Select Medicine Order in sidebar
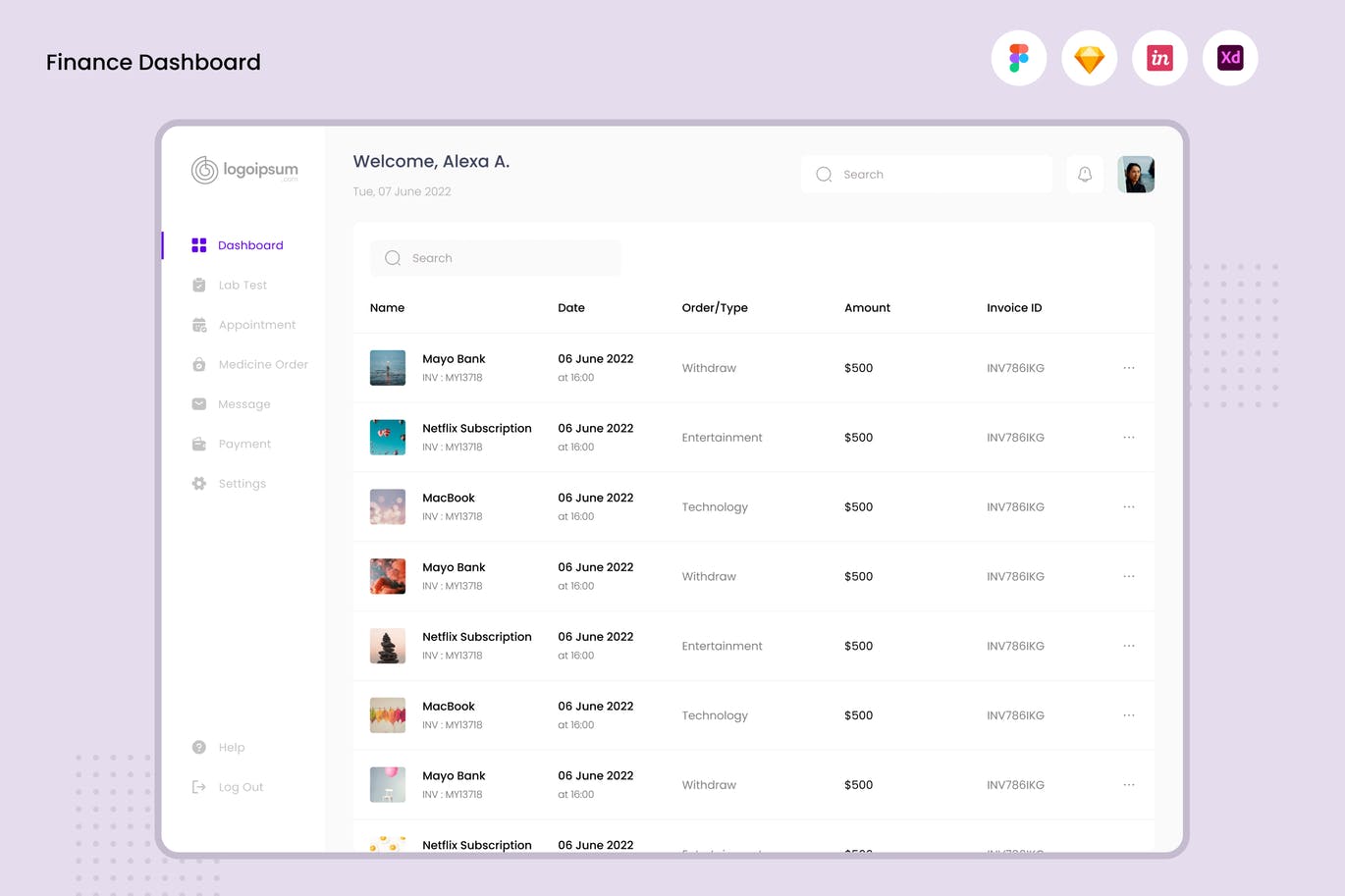 click(x=263, y=364)
